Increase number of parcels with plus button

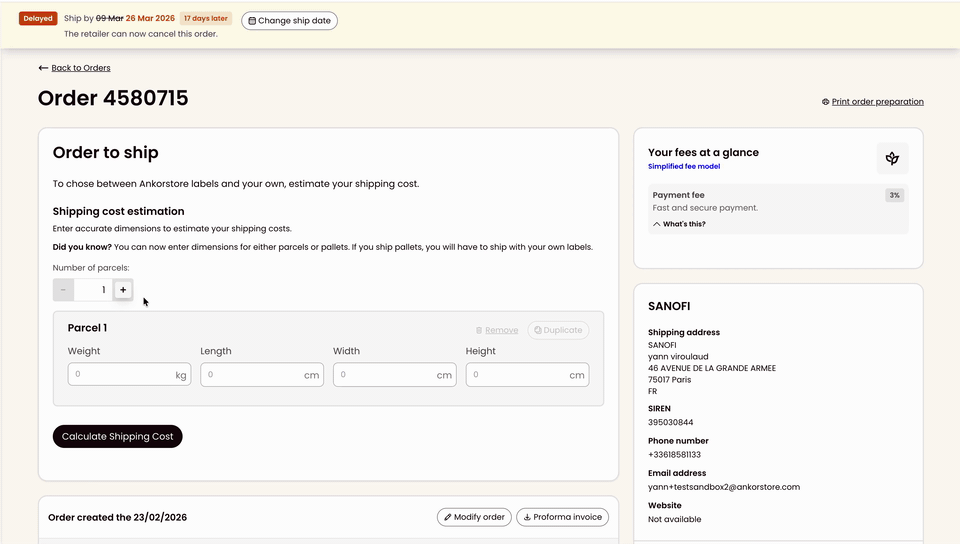pyautogui.click(x=123, y=289)
